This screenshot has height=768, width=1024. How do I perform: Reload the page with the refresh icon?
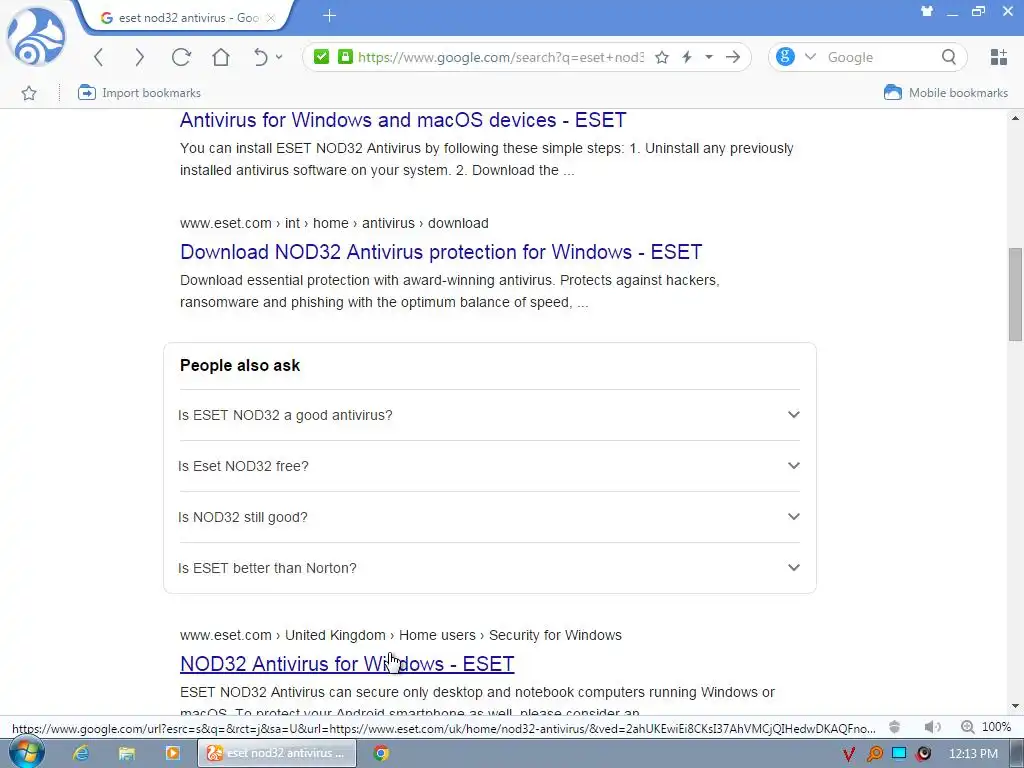pos(181,57)
